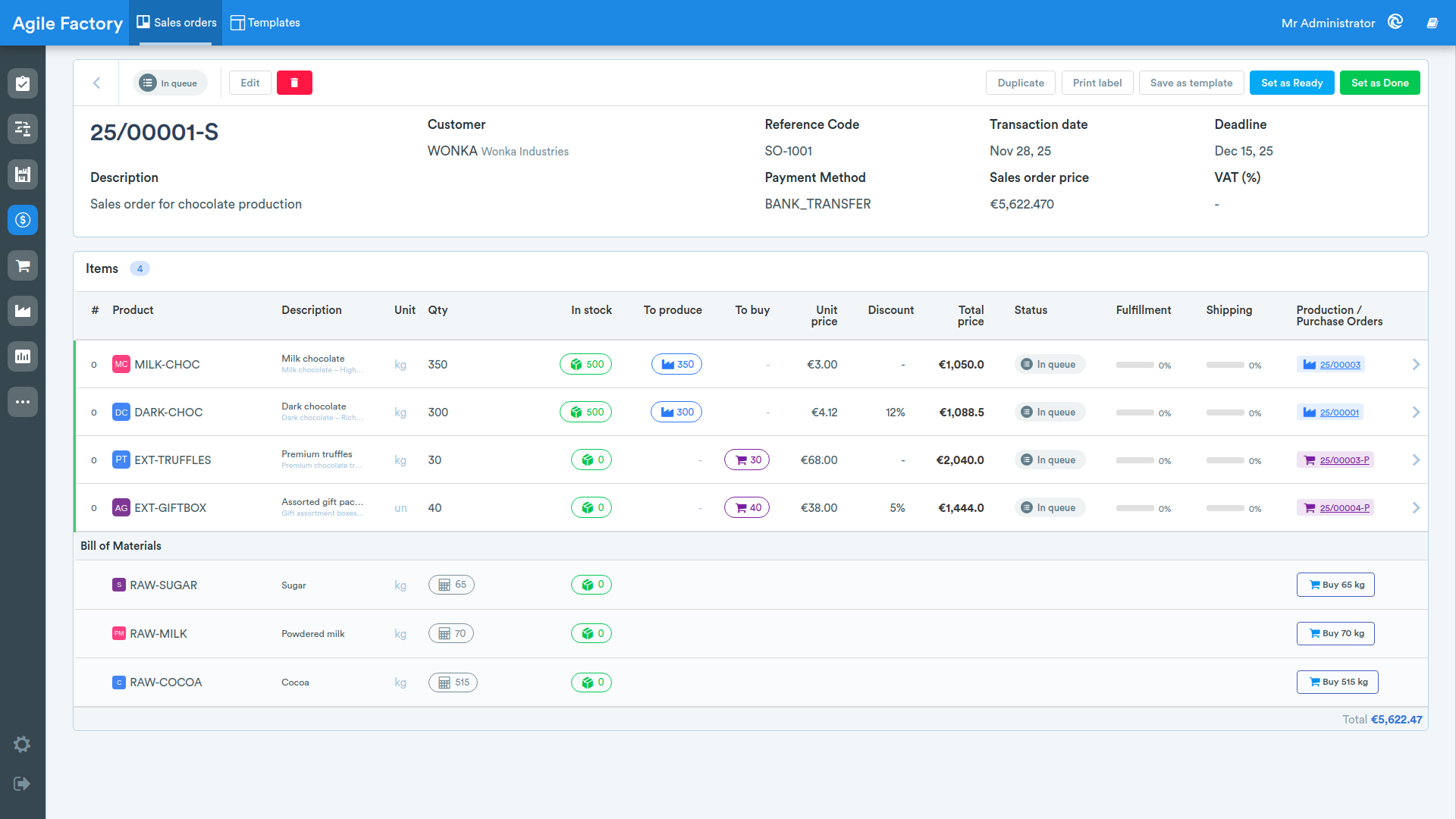This screenshot has width=1456, height=819.
Task: Click Buy 65 kg button for RAW-SUGAR
Action: click(x=1335, y=585)
